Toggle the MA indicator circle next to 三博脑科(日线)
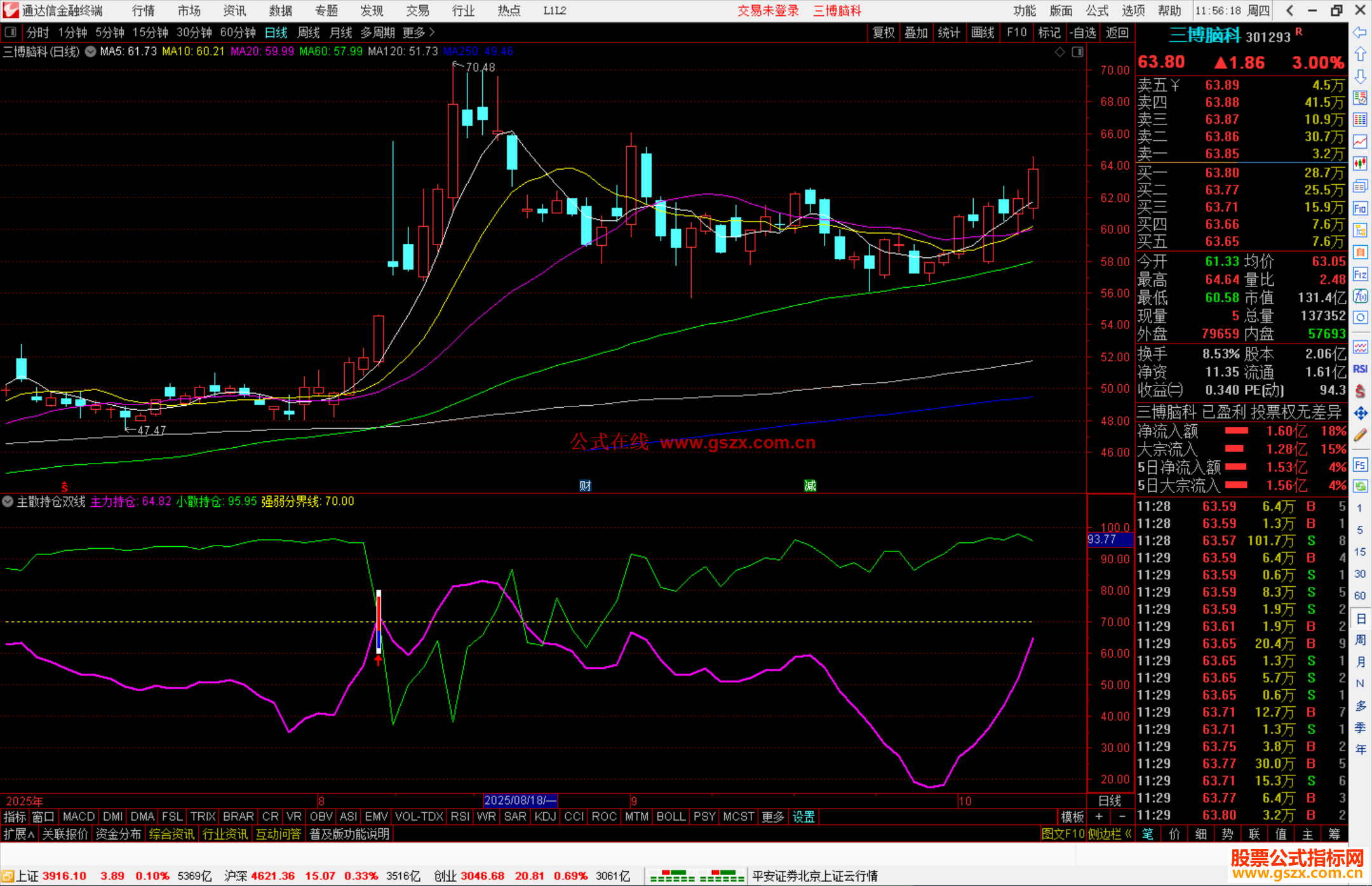The image size is (1372, 886). tap(91, 51)
